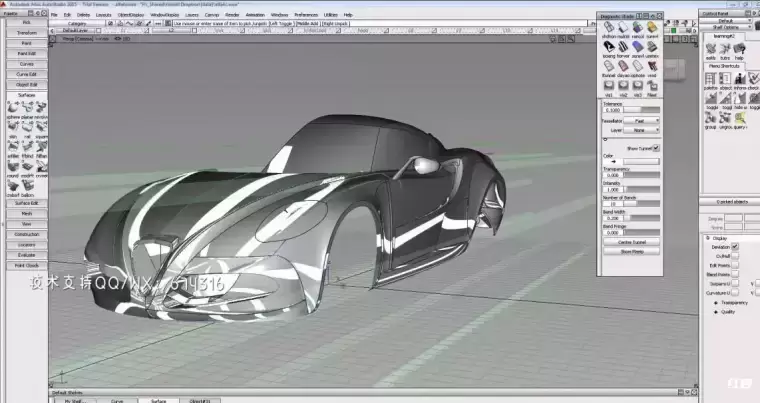
Task: Enable the Curvature U checkbox
Action: (x=735, y=293)
